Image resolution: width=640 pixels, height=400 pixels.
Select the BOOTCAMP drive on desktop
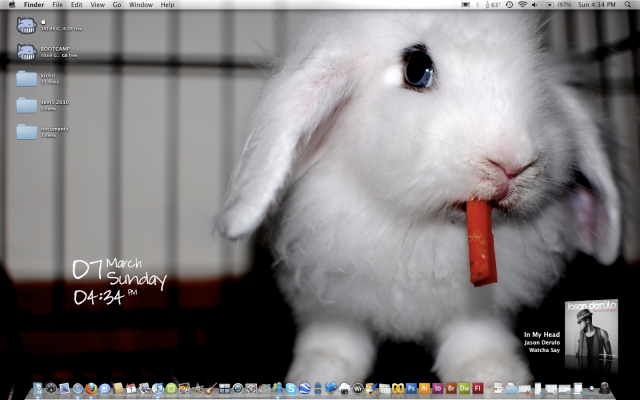click(x=27, y=50)
